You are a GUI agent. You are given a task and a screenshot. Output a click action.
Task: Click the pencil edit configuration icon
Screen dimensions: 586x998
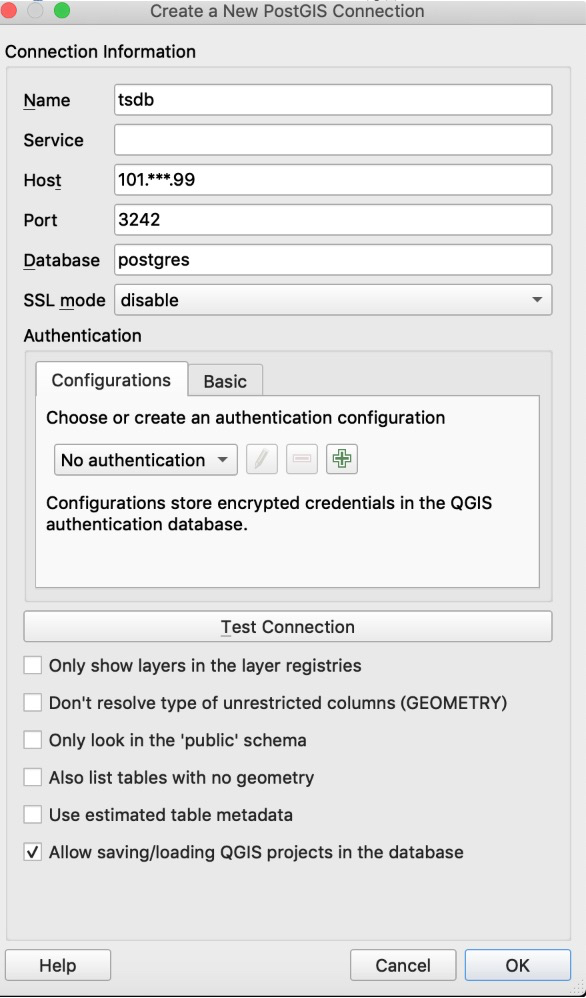click(x=262, y=459)
